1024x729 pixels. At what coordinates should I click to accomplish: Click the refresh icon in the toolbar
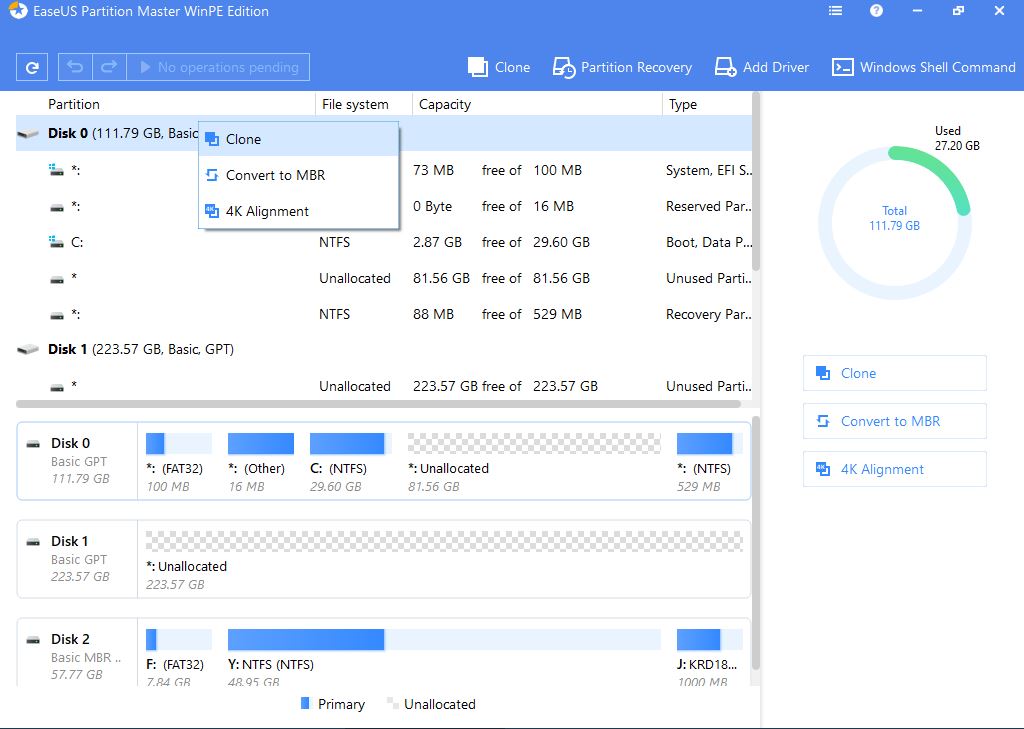click(33, 67)
